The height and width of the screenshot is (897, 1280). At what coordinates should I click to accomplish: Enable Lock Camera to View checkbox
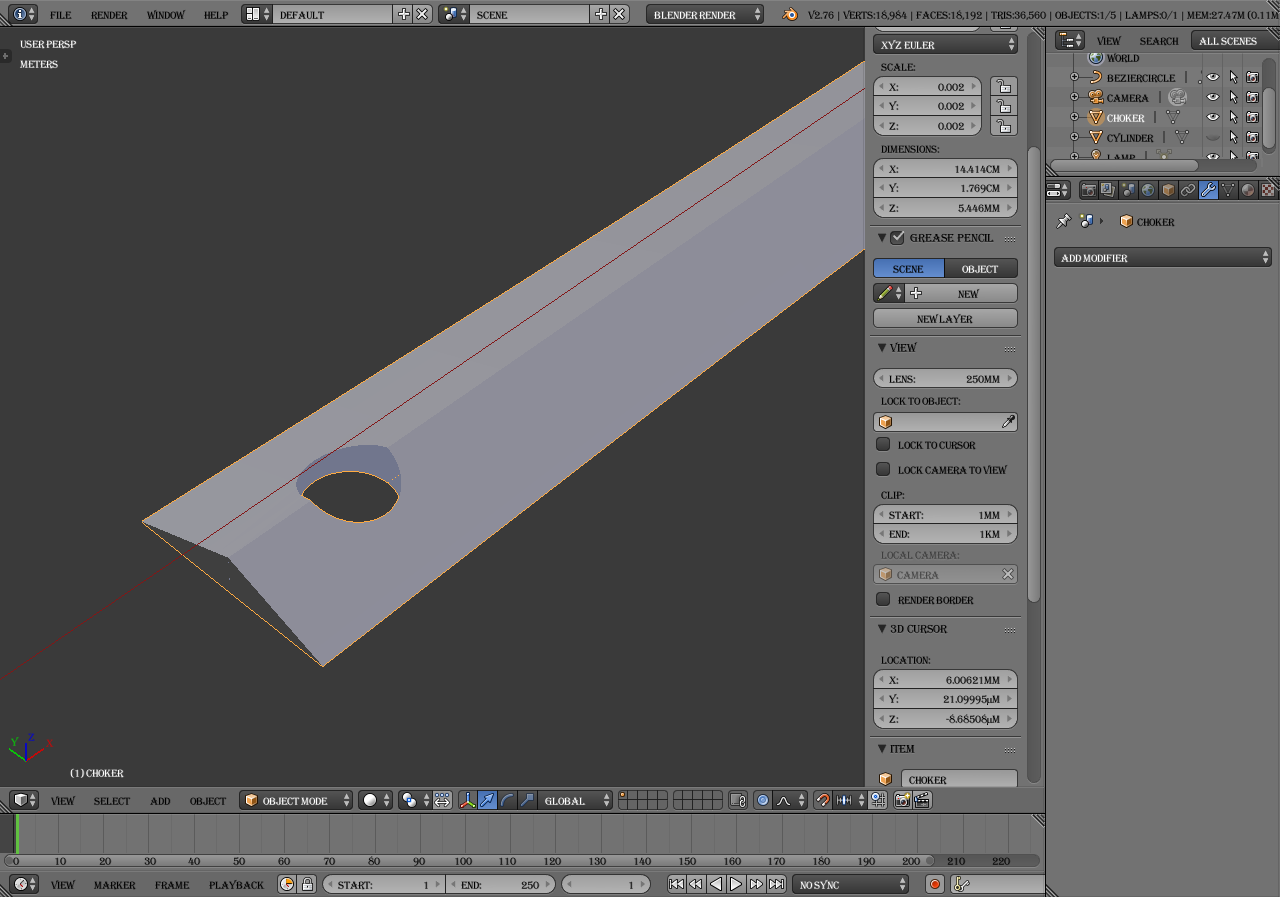coord(883,469)
